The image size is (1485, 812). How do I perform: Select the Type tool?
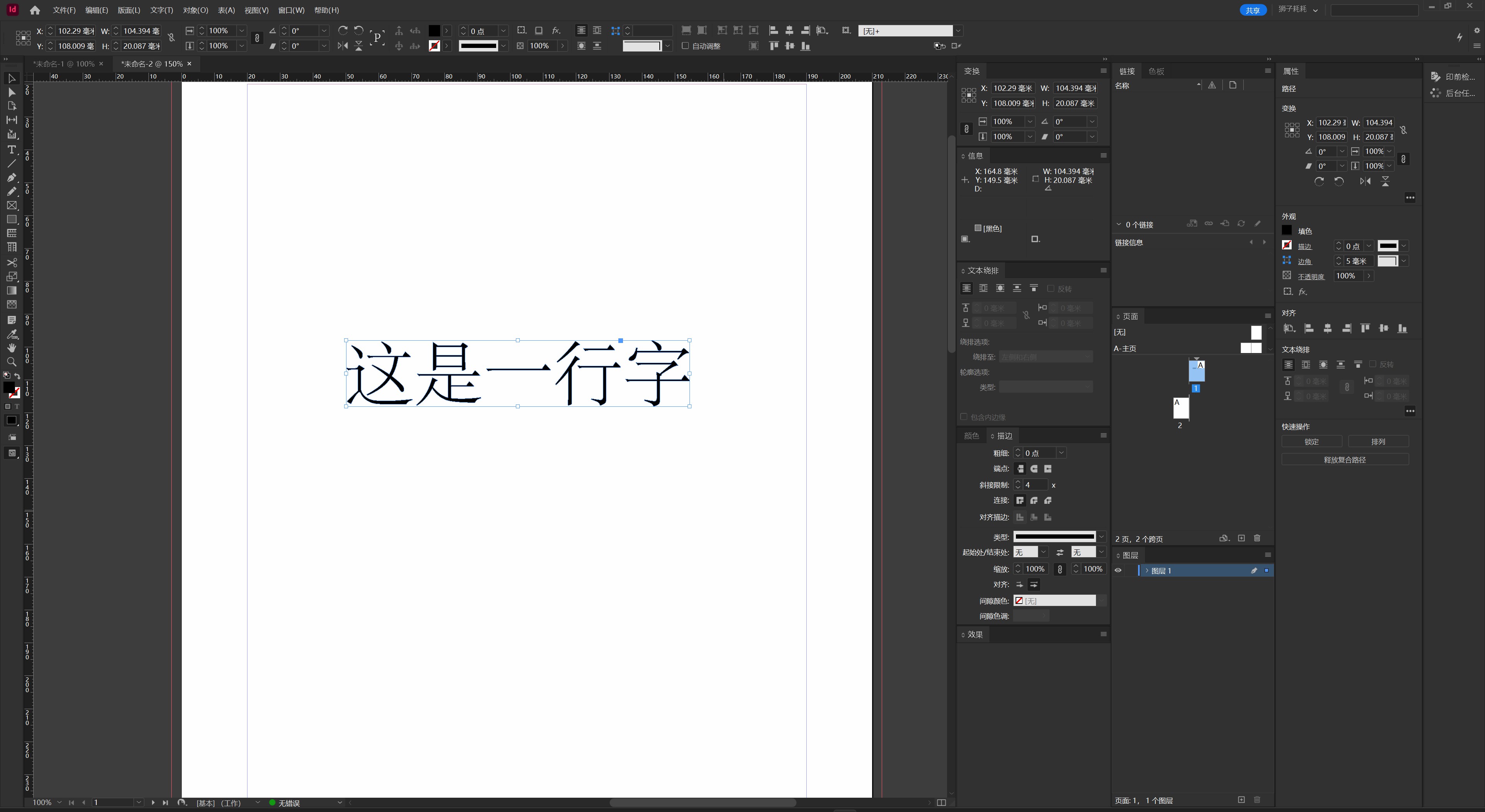coord(12,149)
